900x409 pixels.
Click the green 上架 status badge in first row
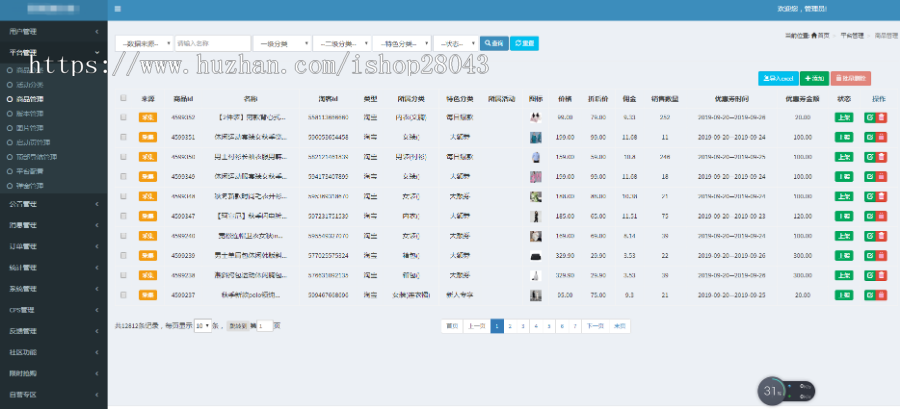click(x=843, y=117)
